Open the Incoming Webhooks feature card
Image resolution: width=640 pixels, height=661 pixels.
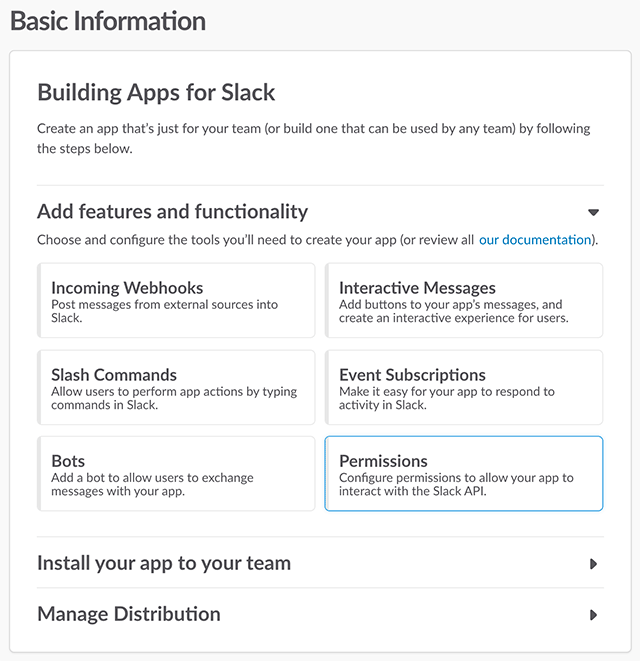pos(176,300)
